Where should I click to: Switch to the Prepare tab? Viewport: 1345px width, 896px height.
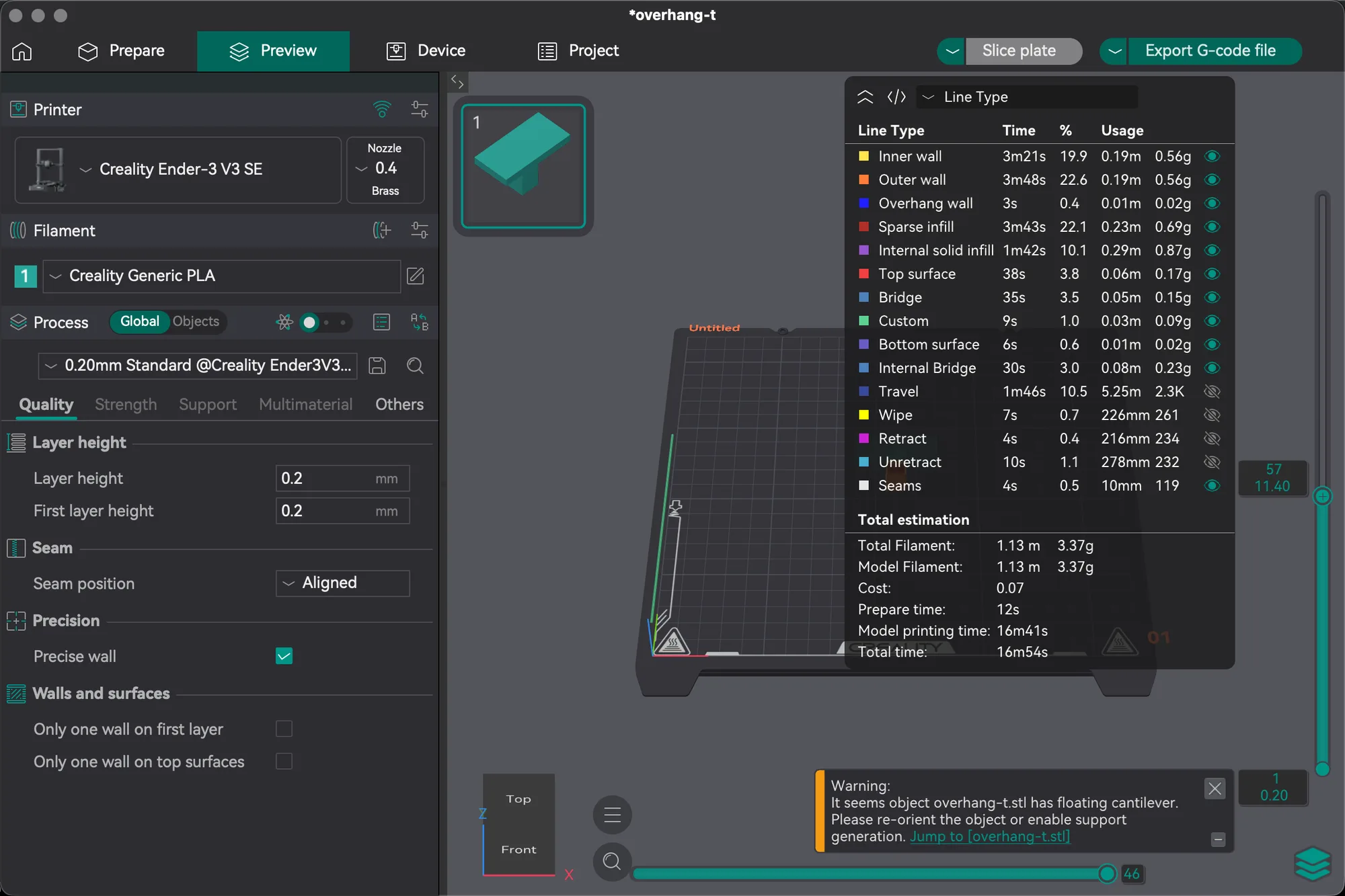click(122, 51)
